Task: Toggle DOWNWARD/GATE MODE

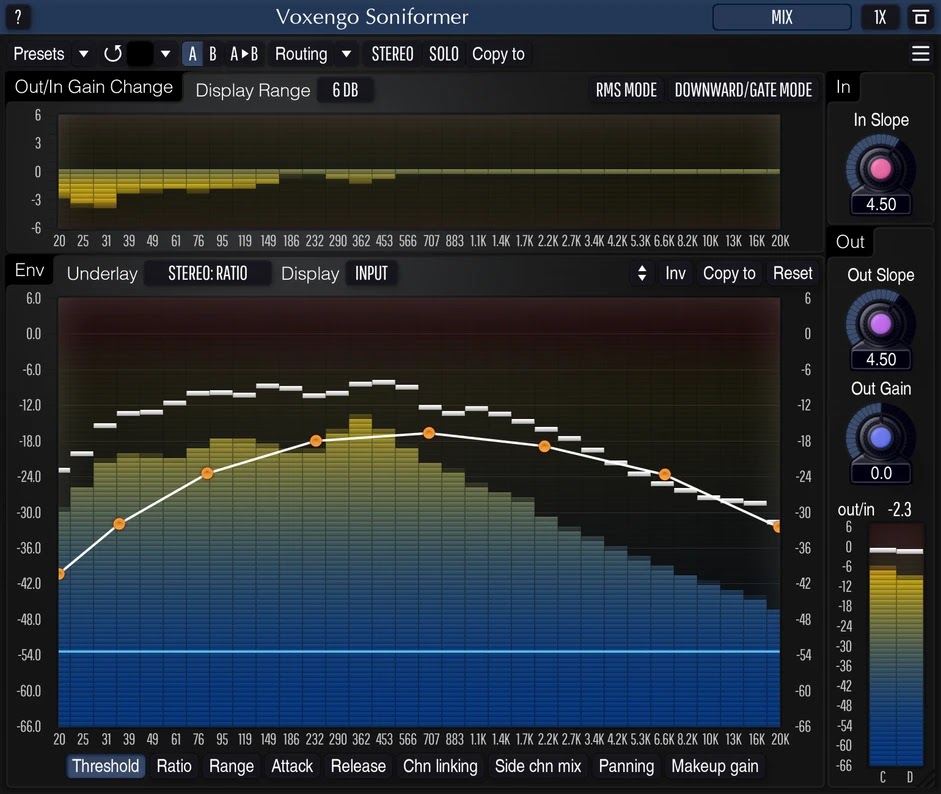Action: click(743, 90)
